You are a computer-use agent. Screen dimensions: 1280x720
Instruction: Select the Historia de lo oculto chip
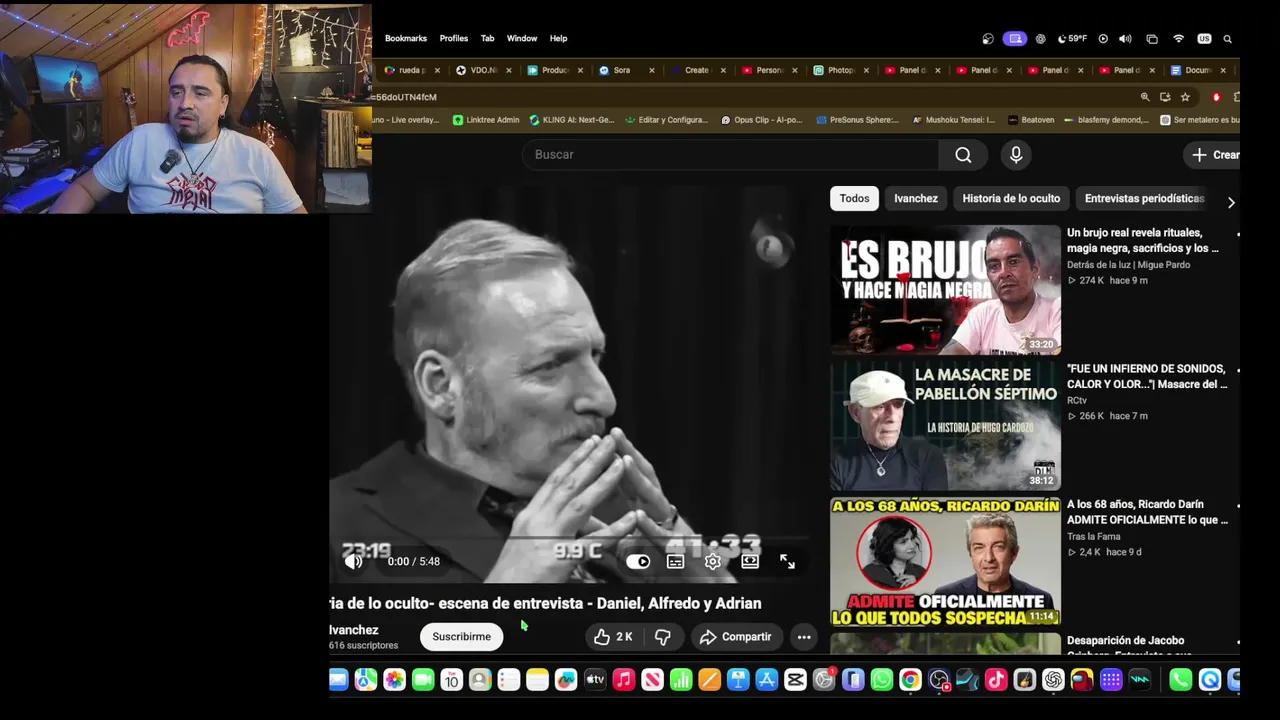[x=1011, y=198]
